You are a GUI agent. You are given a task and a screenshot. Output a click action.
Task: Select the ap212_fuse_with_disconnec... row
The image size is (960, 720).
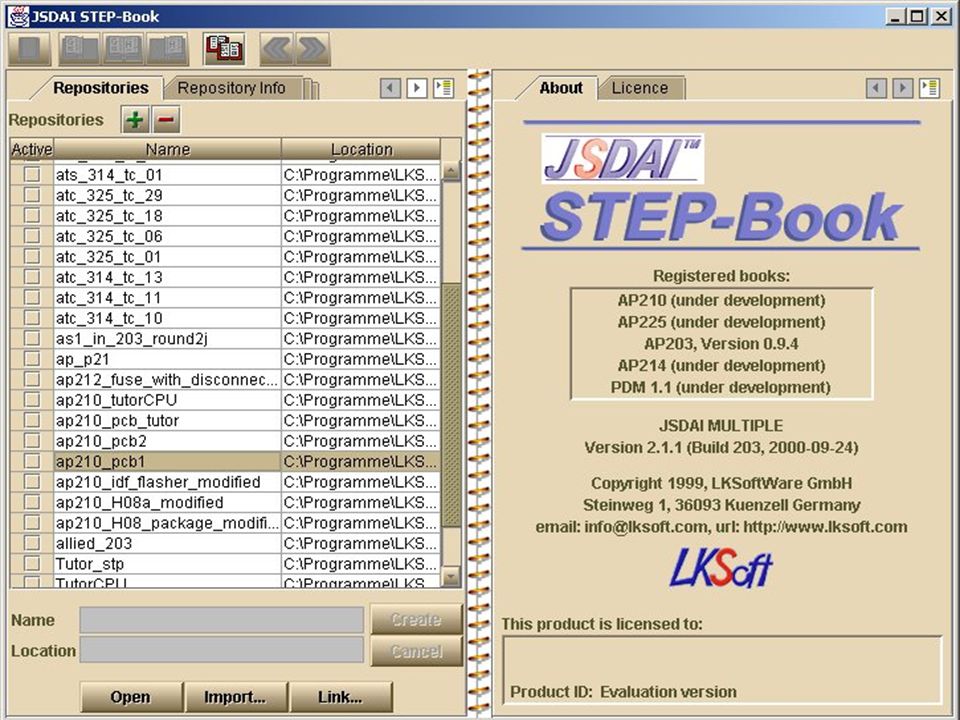click(x=225, y=380)
